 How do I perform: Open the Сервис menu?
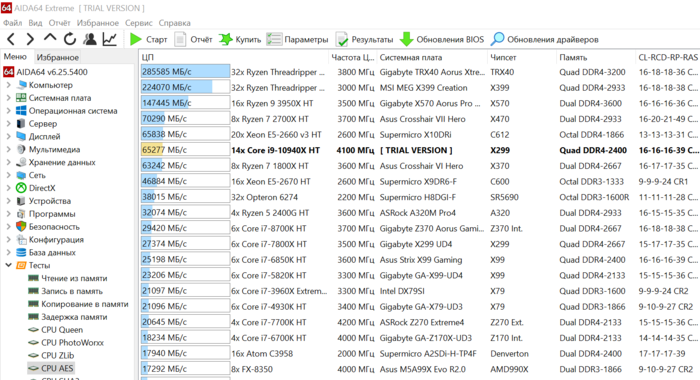pyautogui.click(x=139, y=23)
